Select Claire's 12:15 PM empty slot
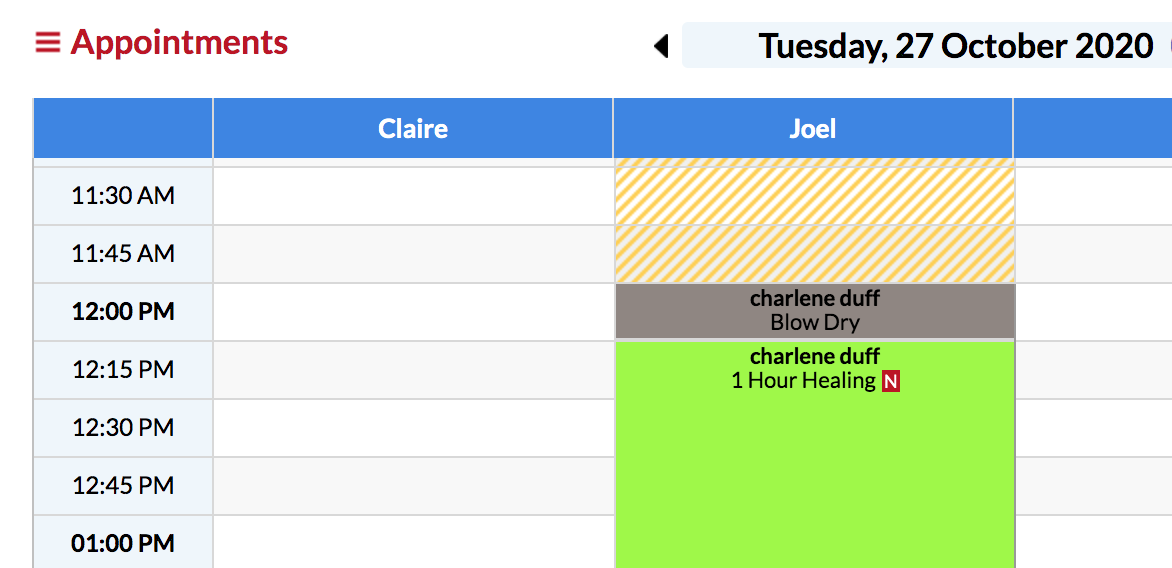1172x568 pixels. coord(413,370)
